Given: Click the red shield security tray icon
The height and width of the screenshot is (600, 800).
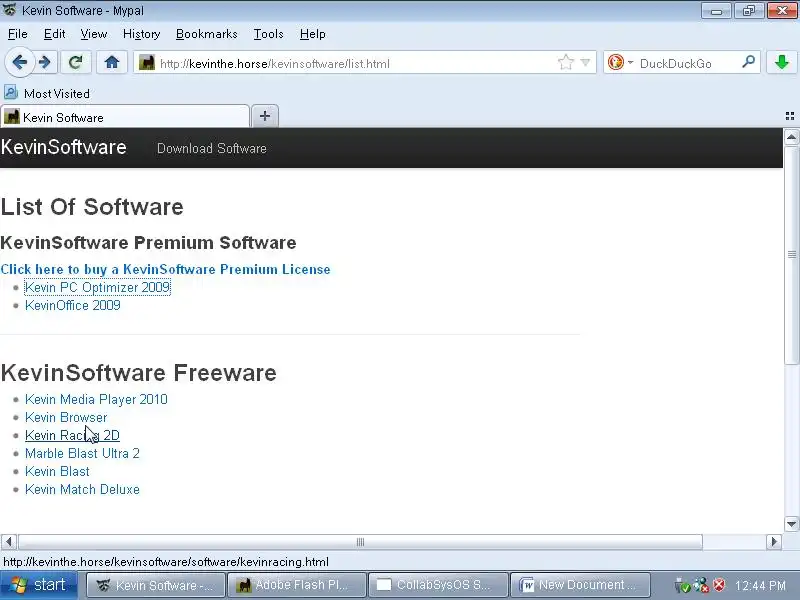Looking at the screenshot, I should click(x=719, y=585).
